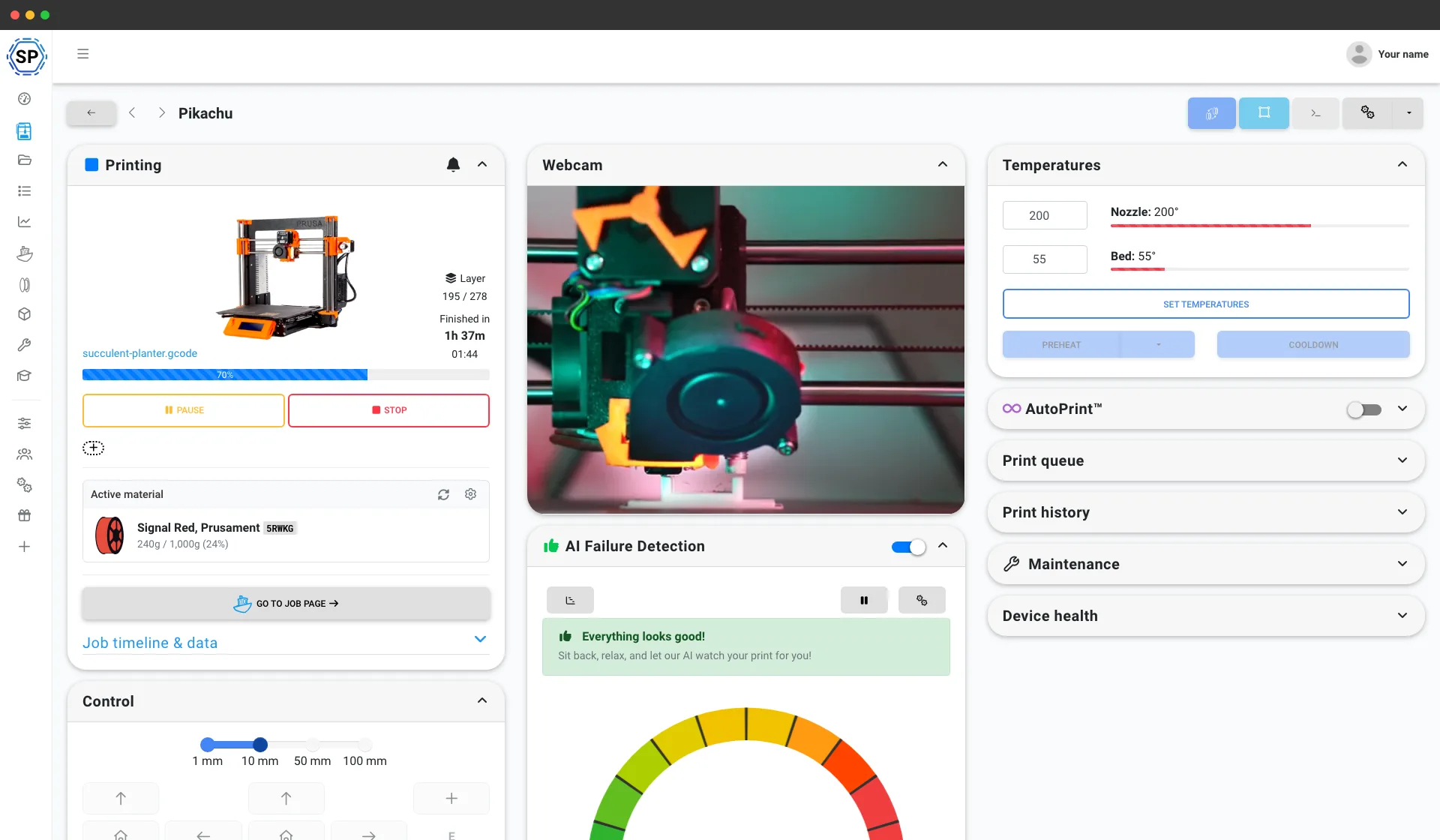Click the COOLDOWN button

1313,344
